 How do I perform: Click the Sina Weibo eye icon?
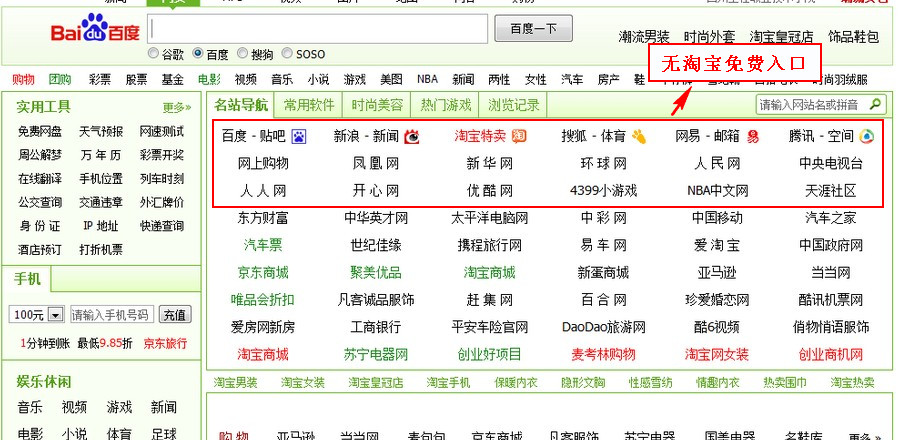[411, 136]
